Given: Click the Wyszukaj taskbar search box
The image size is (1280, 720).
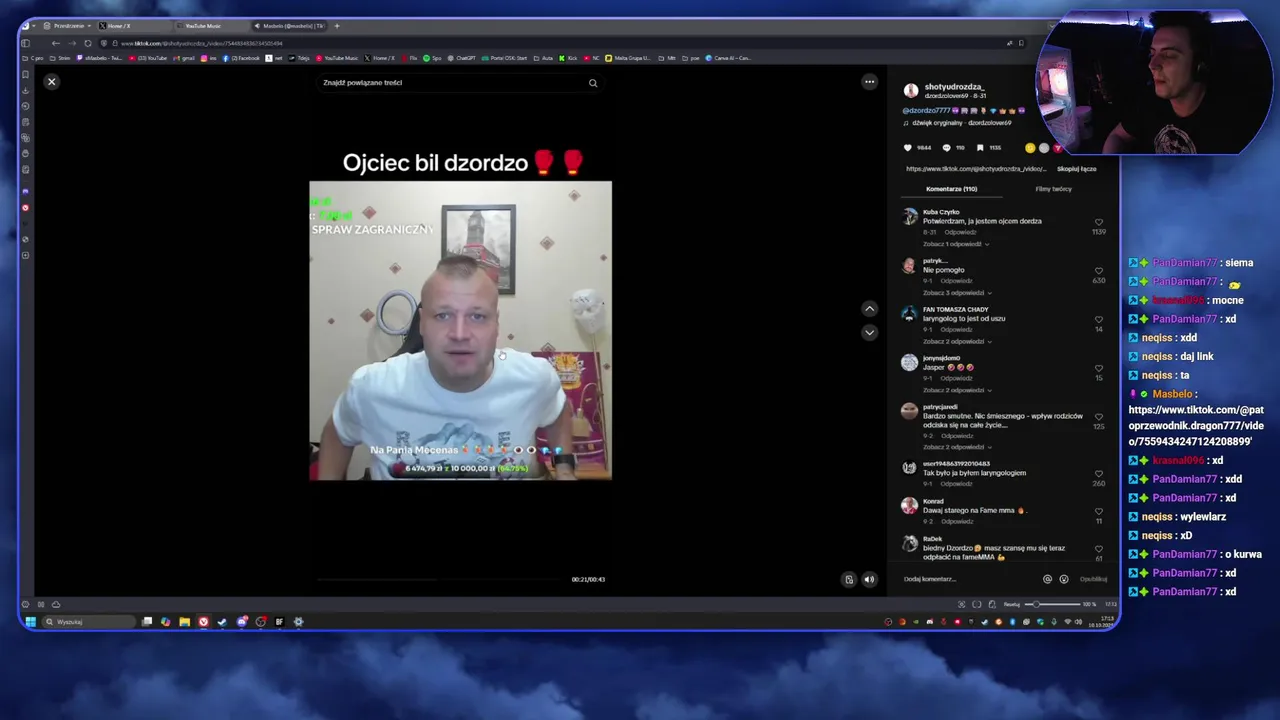Looking at the screenshot, I should tap(88, 622).
